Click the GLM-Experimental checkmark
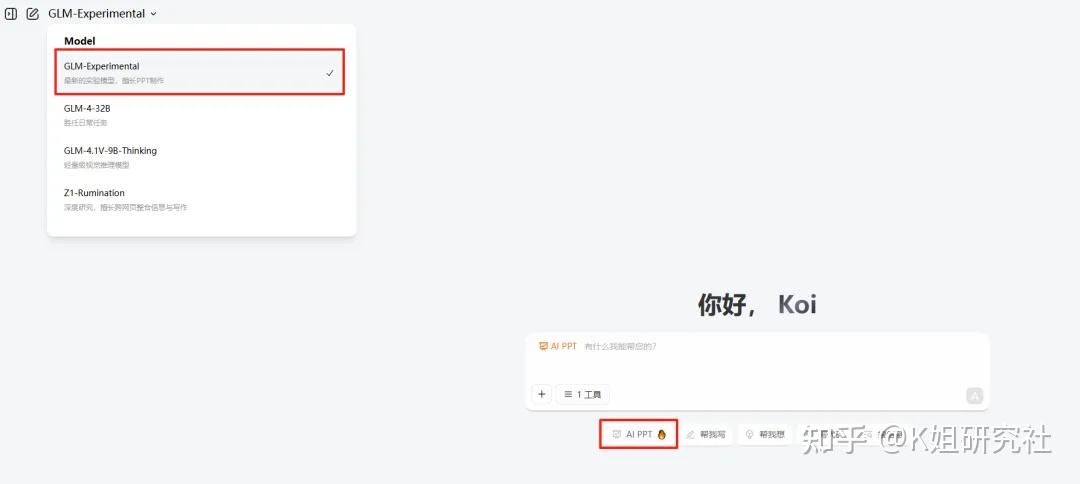Viewport: 1080px width, 484px height. coord(330,73)
